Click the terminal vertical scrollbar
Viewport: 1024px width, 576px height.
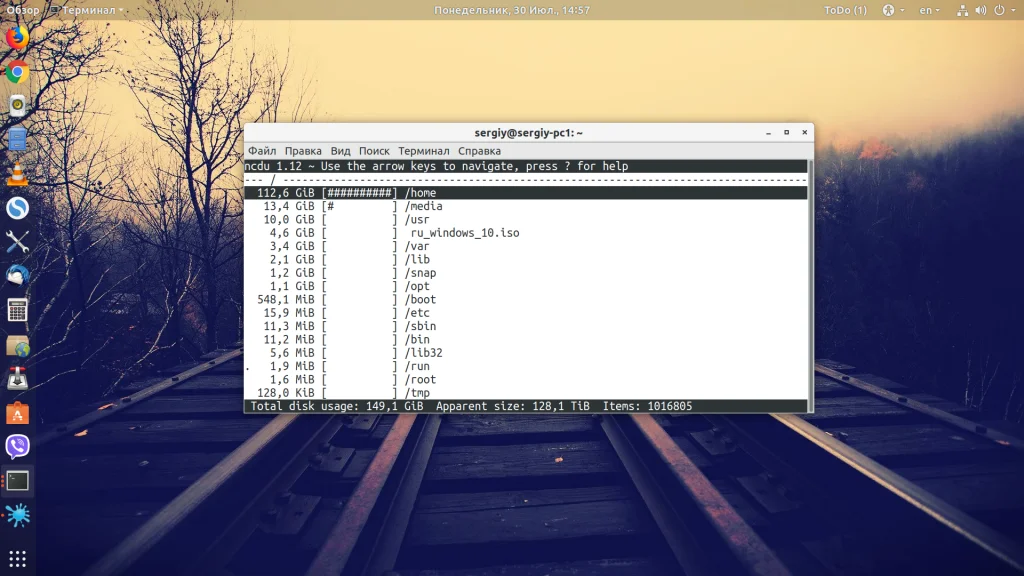tap(810, 286)
